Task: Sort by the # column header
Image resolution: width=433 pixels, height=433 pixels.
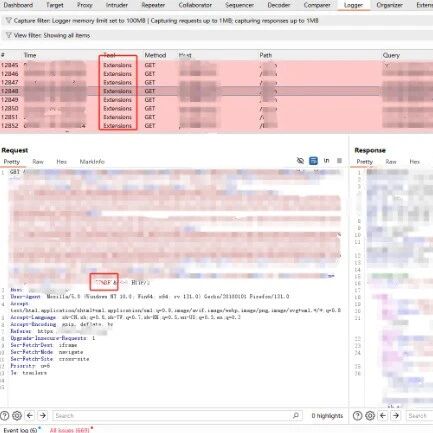Action: (3, 55)
